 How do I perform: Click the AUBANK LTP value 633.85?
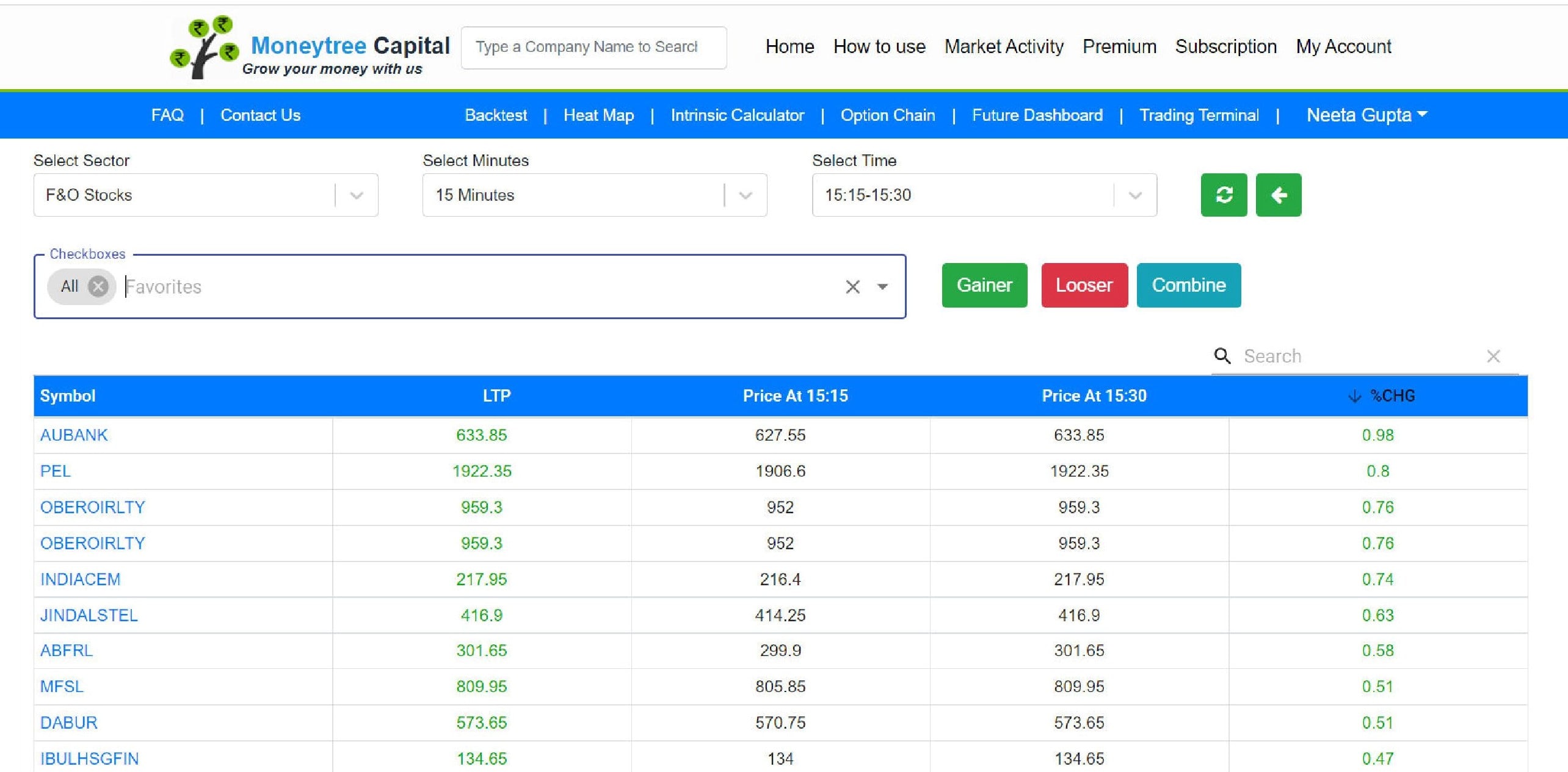pyautogui.click(x=482, y=435)
